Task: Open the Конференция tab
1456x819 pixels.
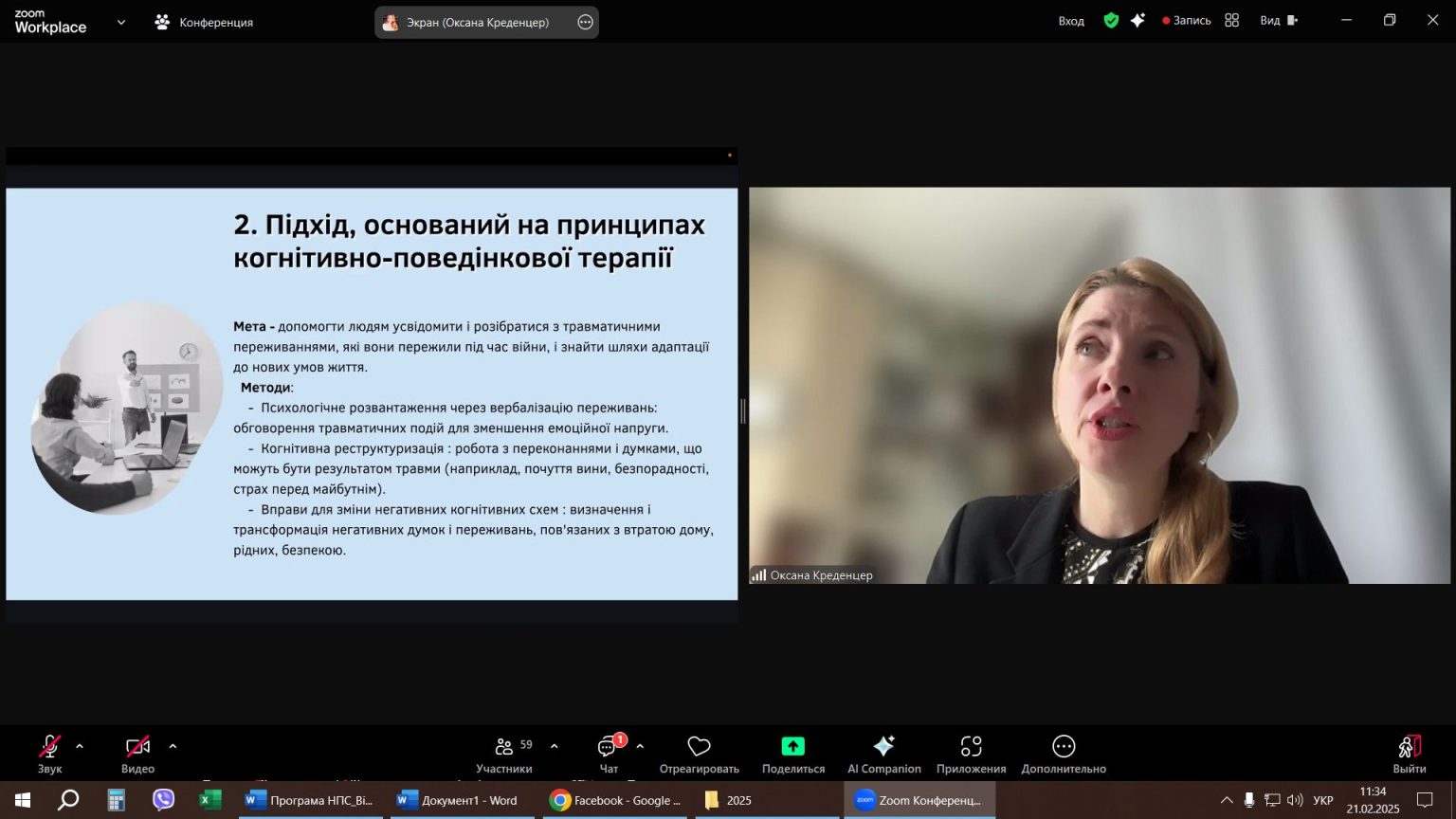Action: pyautogui.click(x=205, y=22)
